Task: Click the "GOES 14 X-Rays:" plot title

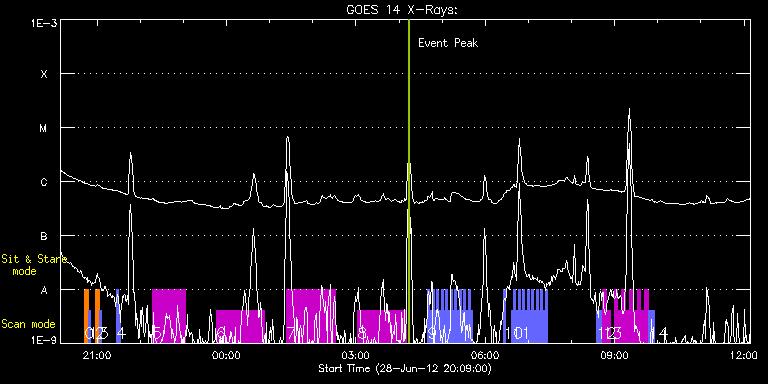Action: (x=402, y=10)
